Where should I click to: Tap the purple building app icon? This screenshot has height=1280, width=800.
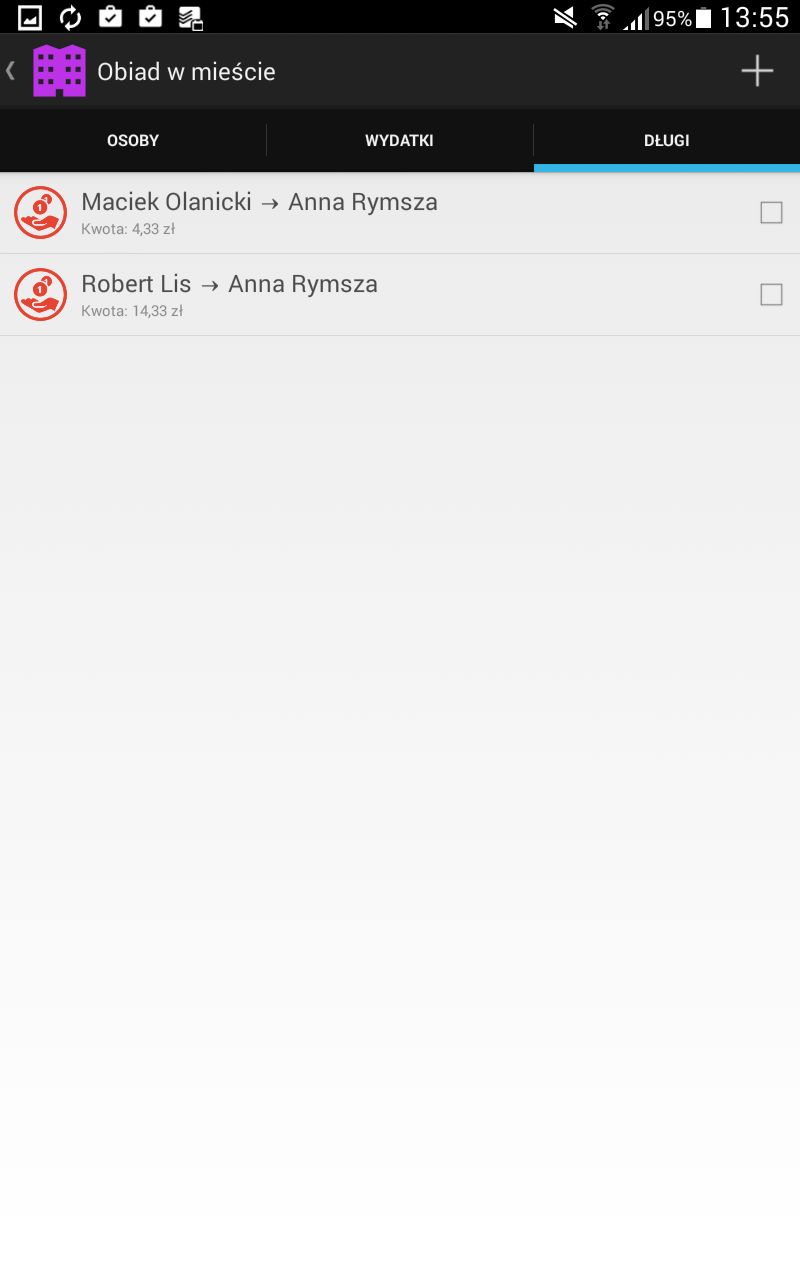(x=59, y=71)
